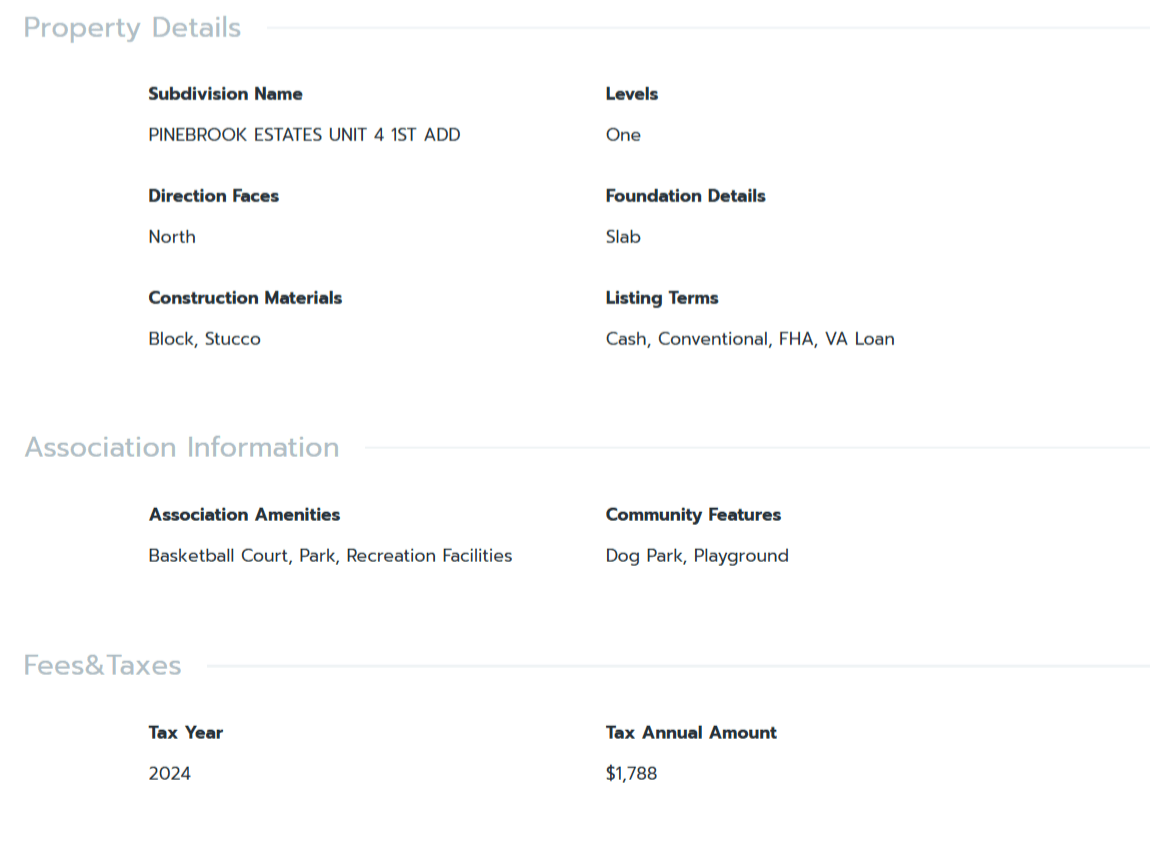
Task: Click the Basketball Court, Park, Recreation Facilities text
Action: pyautogui.click(x=330, y=556)
